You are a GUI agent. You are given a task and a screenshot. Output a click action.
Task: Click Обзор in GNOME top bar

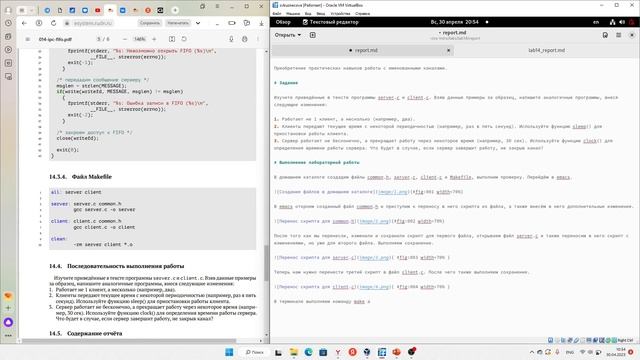[283, 22]
